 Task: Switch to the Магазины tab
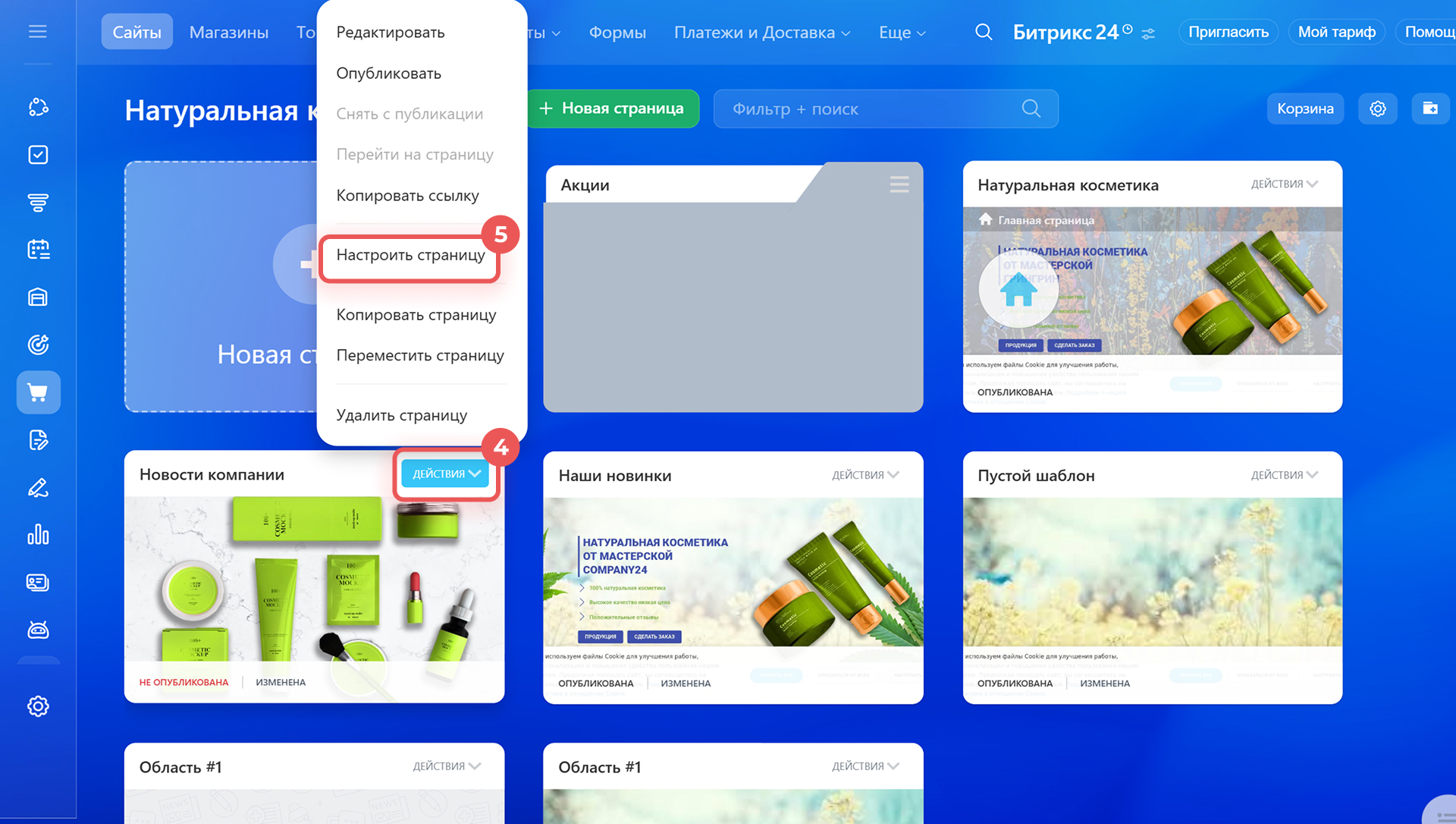[229, 32]
